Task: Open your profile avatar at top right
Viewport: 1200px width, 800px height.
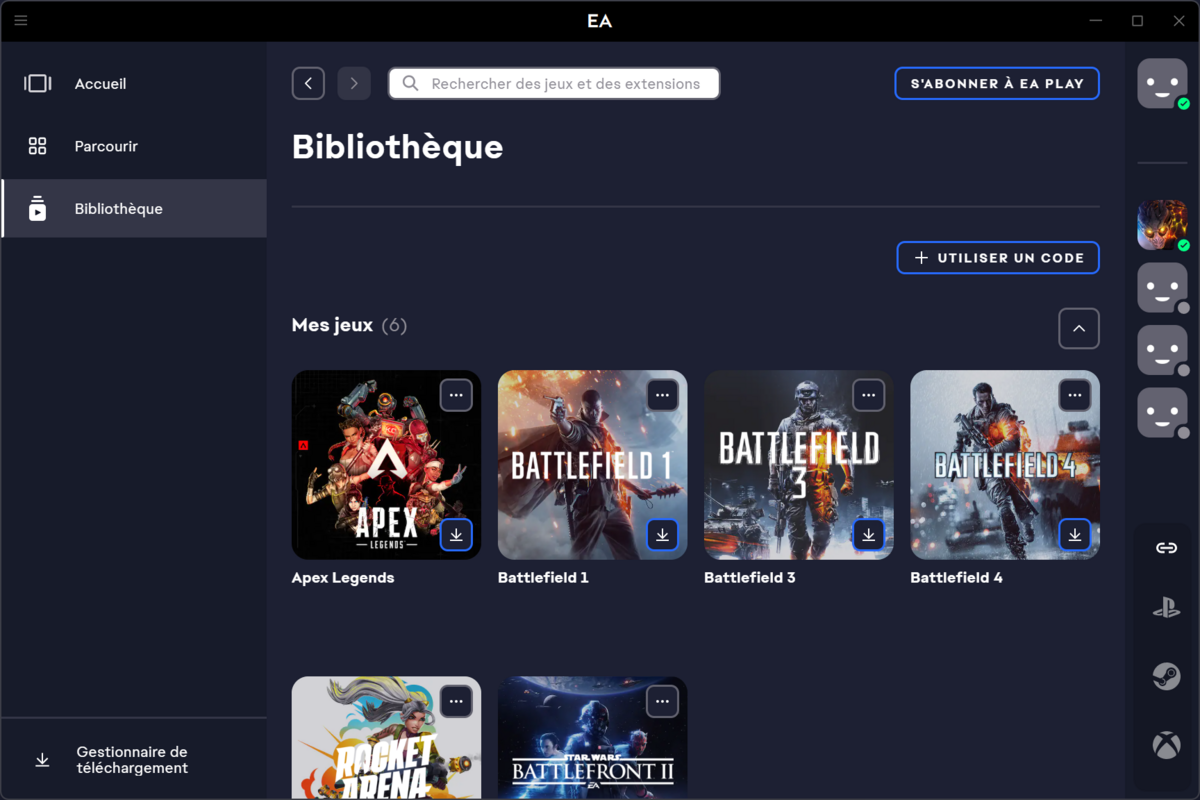Action: point(1162,83)
